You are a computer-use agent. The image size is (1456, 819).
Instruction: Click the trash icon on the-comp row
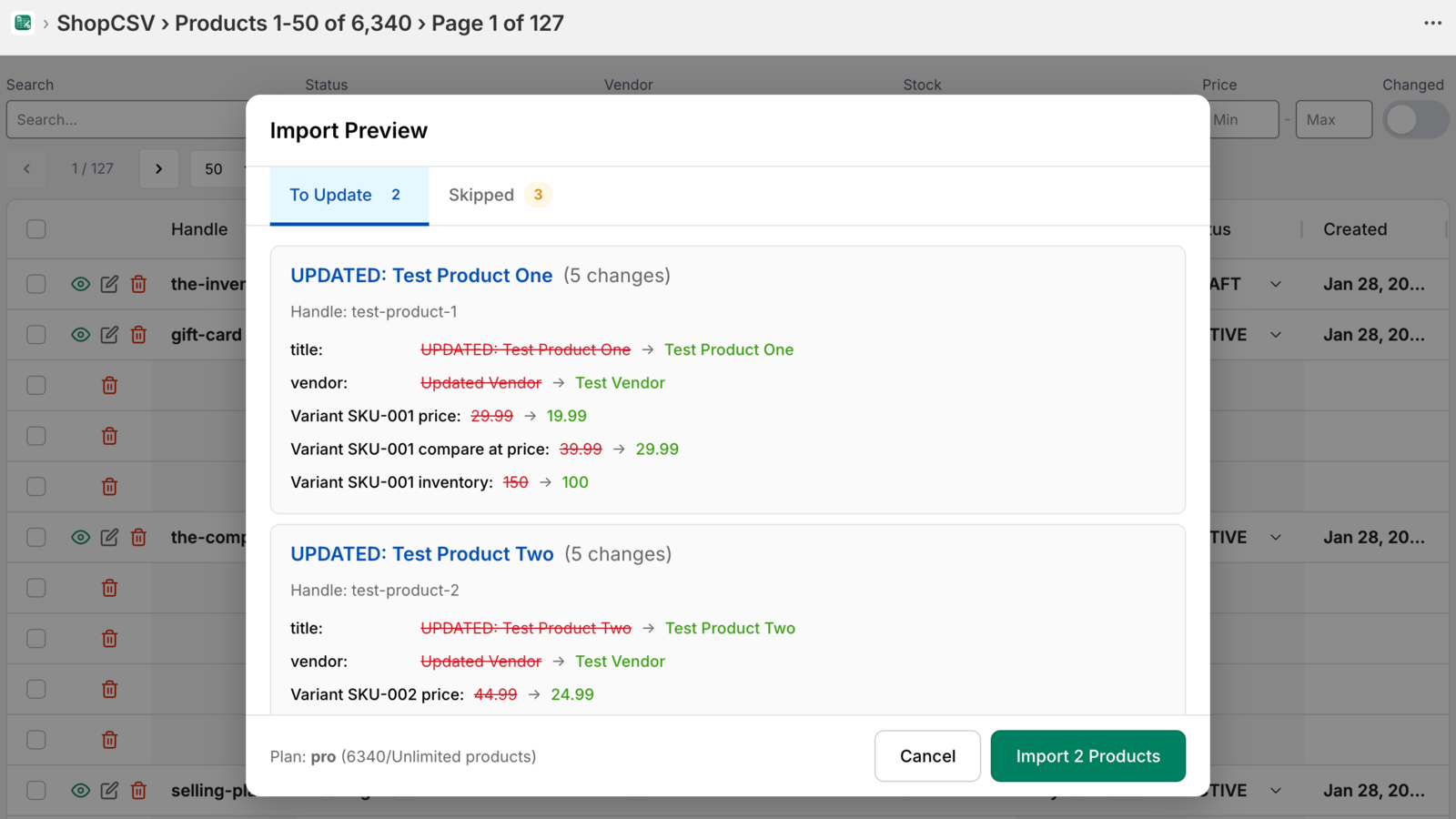tap(138, 537)
